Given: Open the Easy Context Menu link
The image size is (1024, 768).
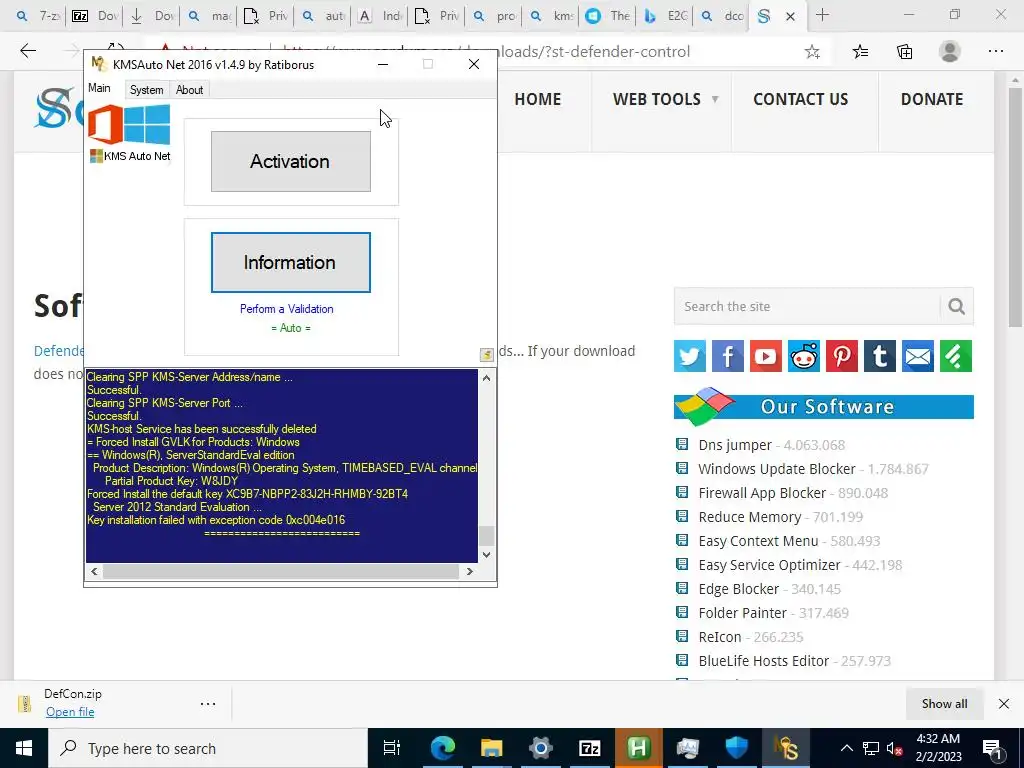Looking at the screenshot, I should (x=758, y=541).
